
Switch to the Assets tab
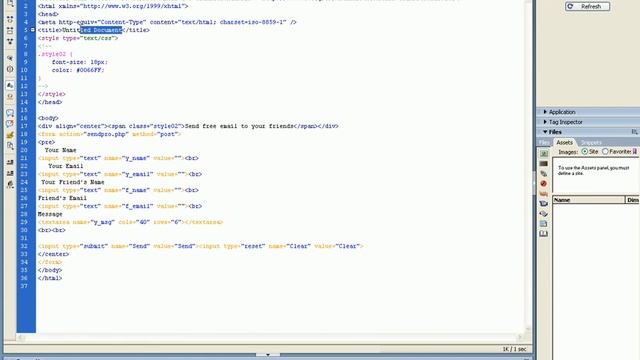[x=564, y=142]
